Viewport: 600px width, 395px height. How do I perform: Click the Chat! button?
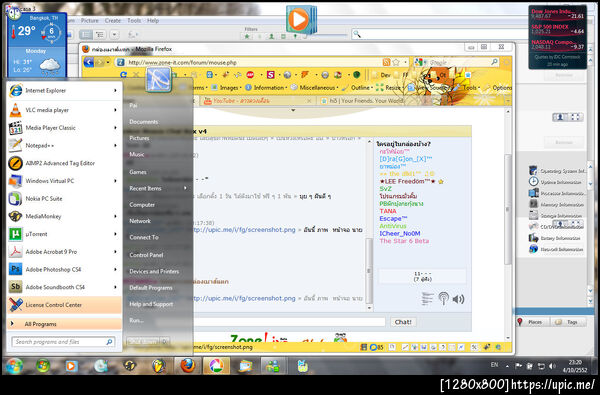(403, 322)
